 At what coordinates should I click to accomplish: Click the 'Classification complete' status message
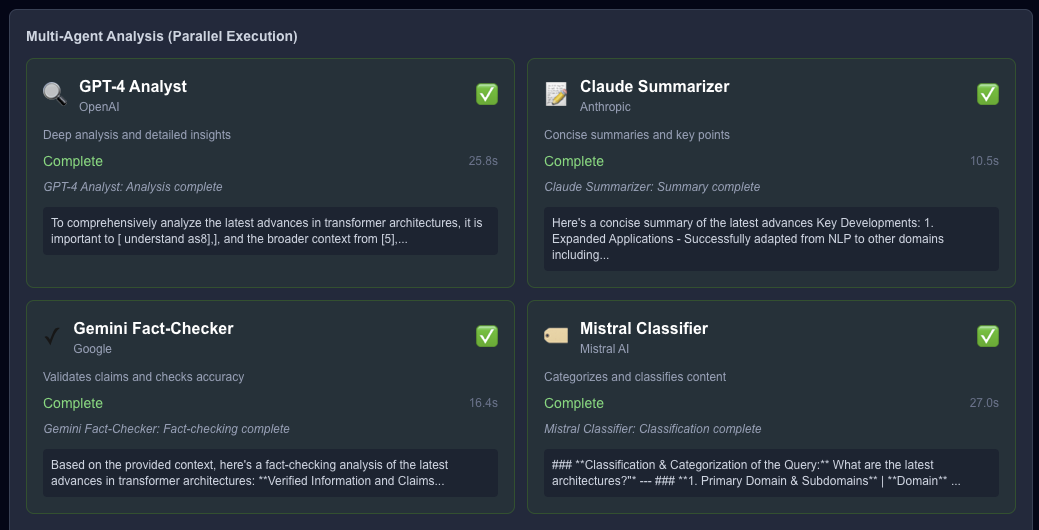[x=652, y=429]
